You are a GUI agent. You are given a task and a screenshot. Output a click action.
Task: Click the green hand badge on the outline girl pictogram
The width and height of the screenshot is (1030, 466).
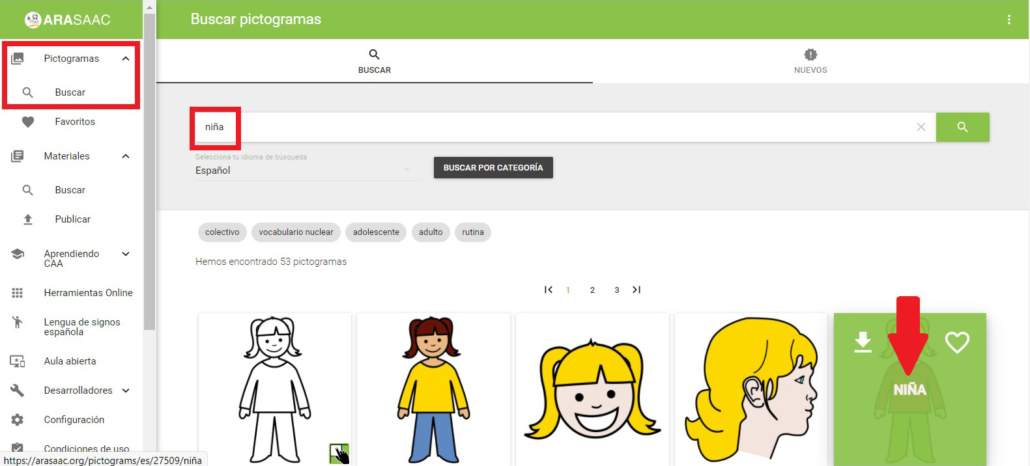(339, 453)
